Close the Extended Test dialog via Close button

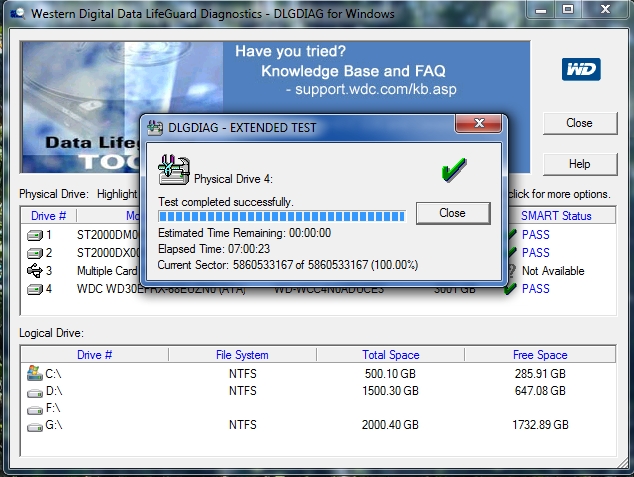coord(453,213)
